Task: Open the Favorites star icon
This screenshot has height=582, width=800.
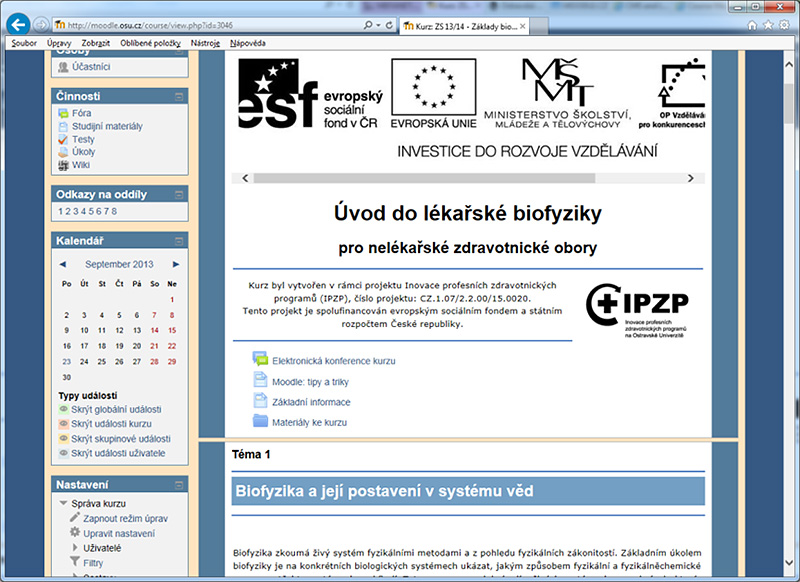Action: [768, 25]
